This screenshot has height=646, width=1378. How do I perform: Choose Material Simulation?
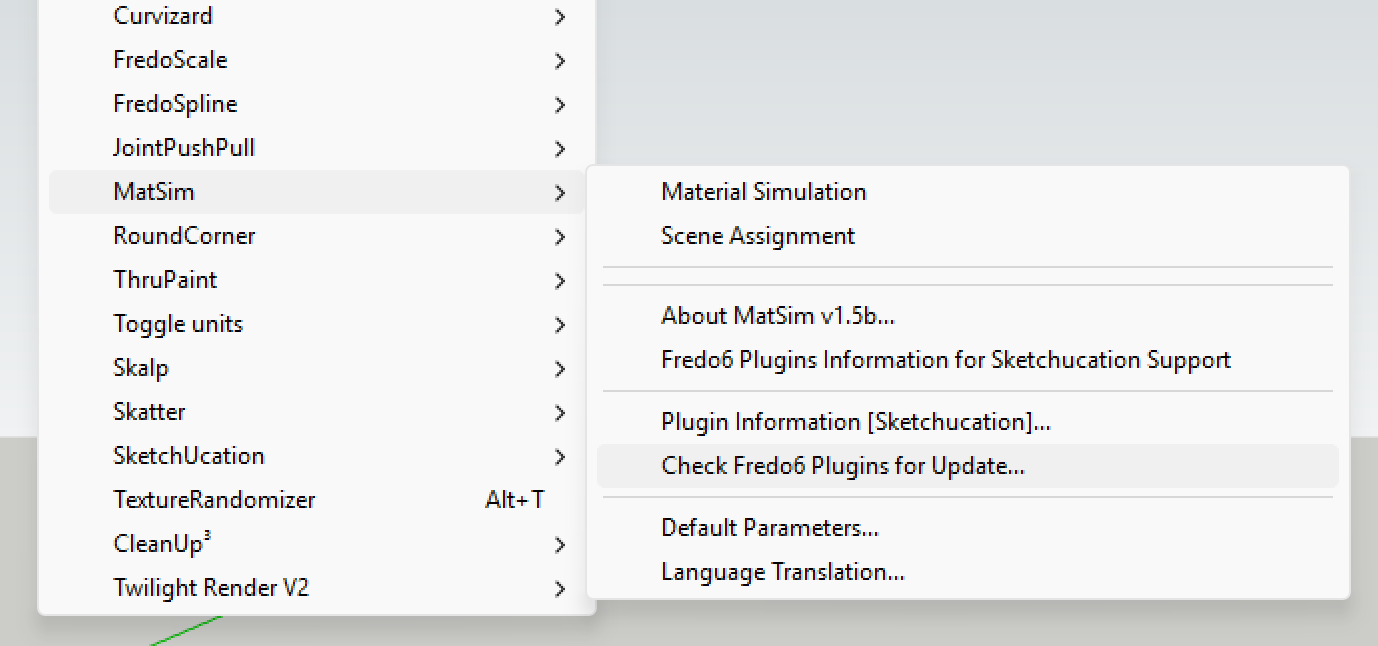pyautogui.click(x=763, y=192)
